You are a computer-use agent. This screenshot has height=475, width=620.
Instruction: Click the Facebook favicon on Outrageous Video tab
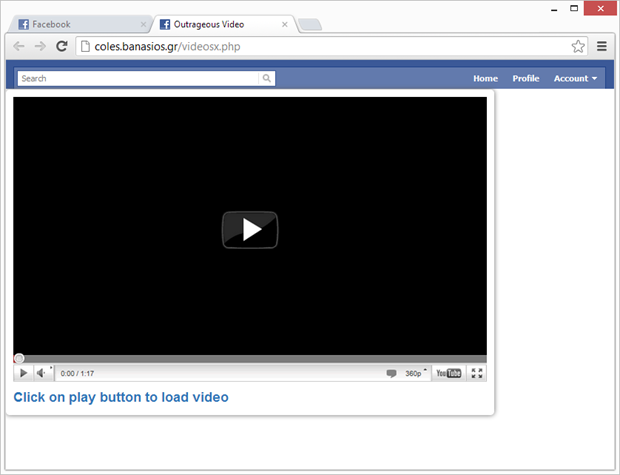165,24
